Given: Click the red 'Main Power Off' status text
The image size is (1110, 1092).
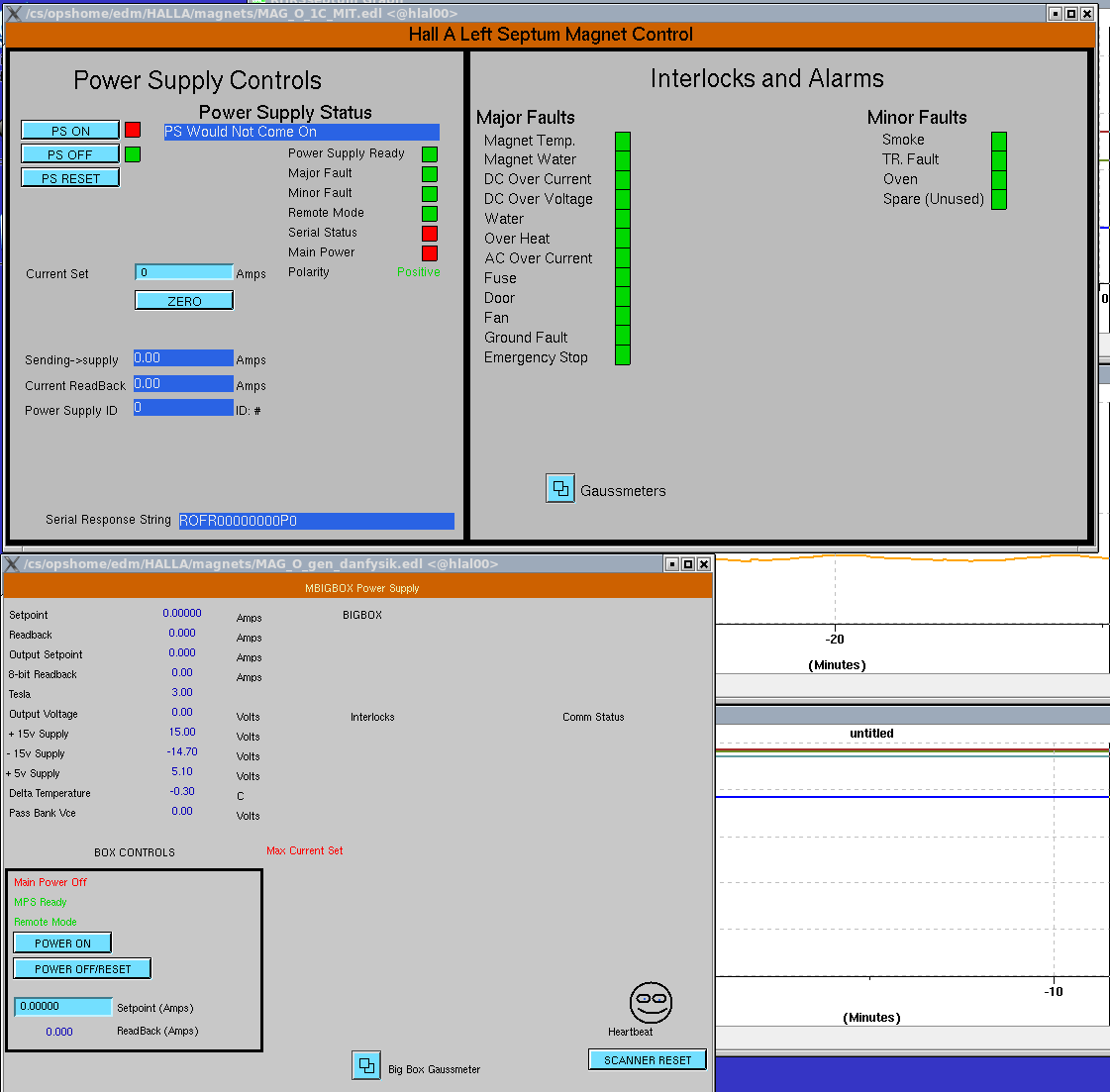Looking at the screenshot, I should 50,882.
